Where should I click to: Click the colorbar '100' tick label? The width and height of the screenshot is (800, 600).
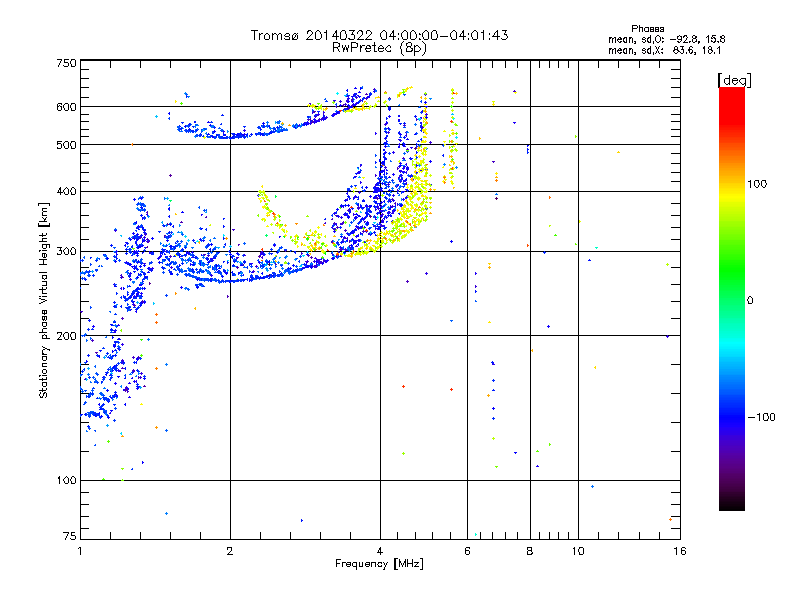757,184
